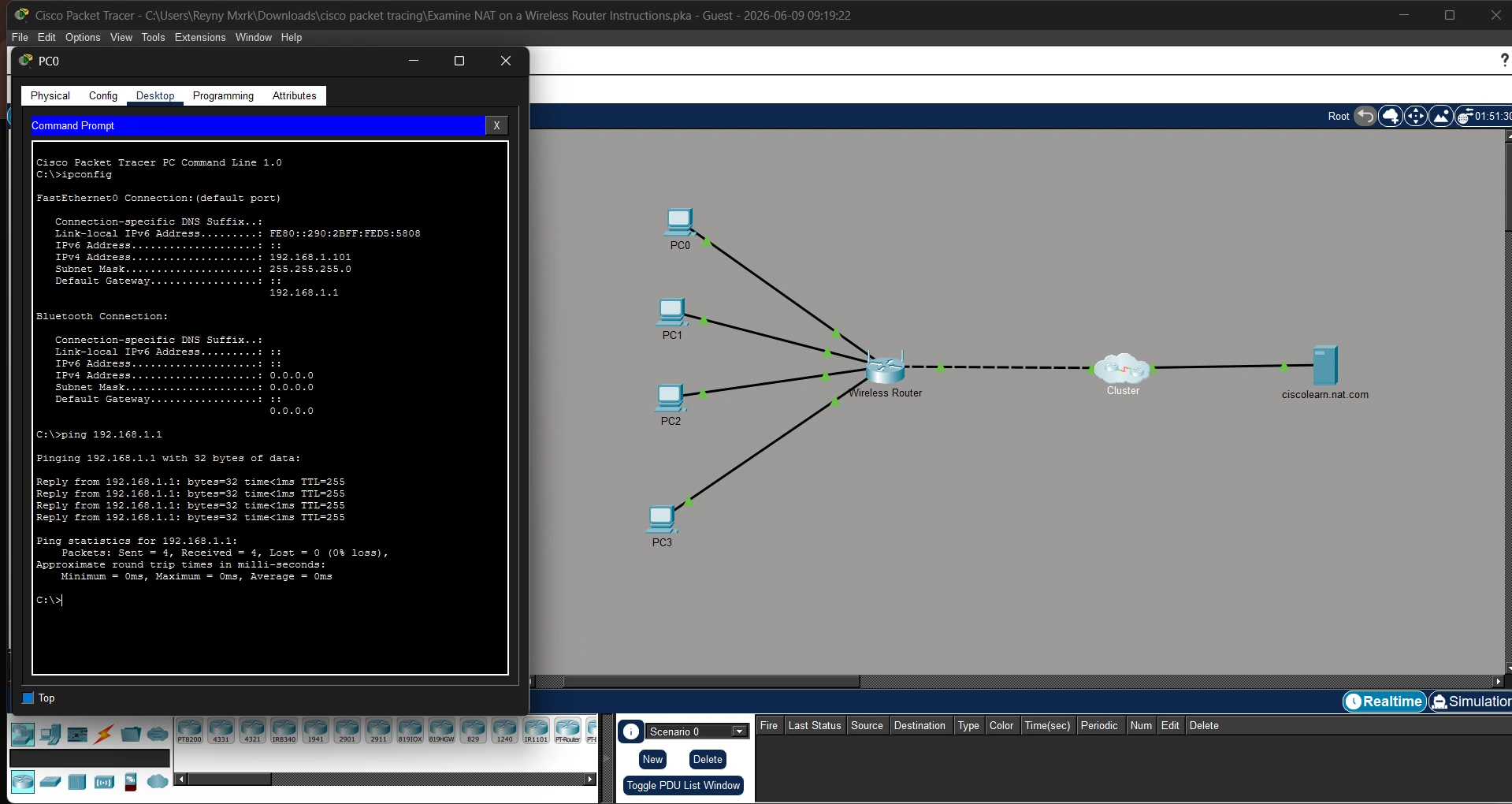Click the New scenario button
1512x804 pixels.
pos(653,760)
